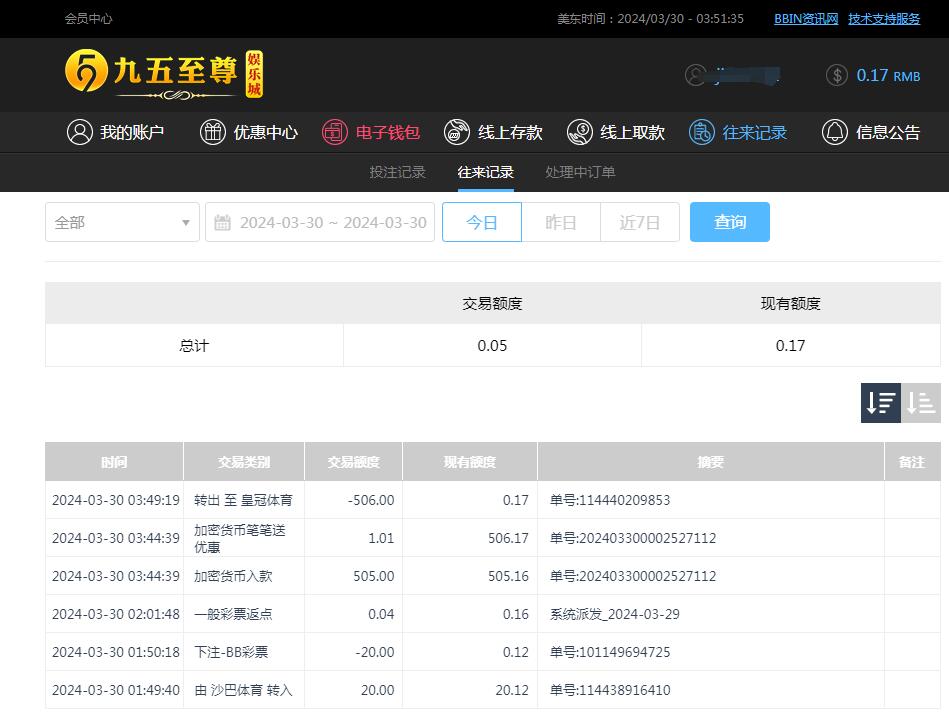Switch to the 投注记录 tab
Screen dimensions: 949x719
point(397,172)
